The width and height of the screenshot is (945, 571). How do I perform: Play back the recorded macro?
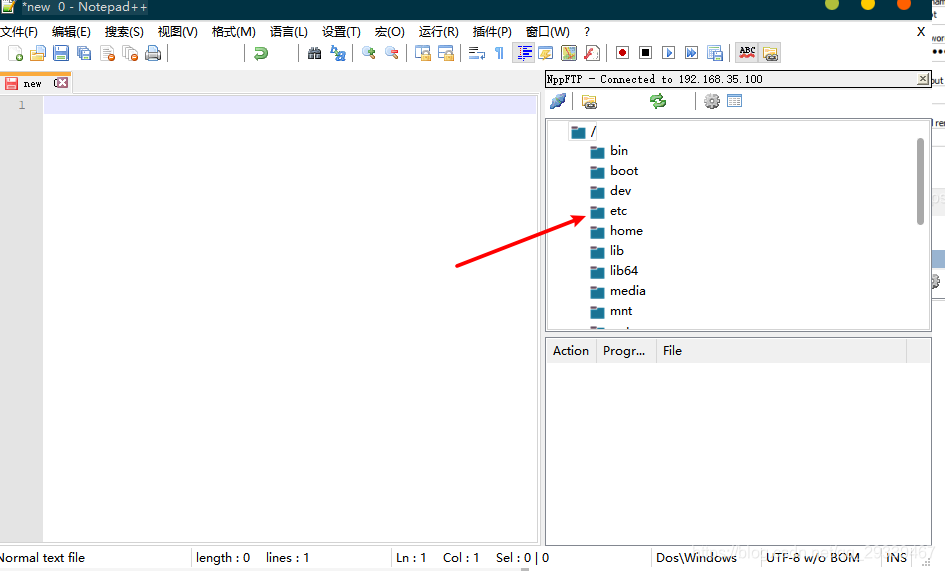[x=668, y=53]
